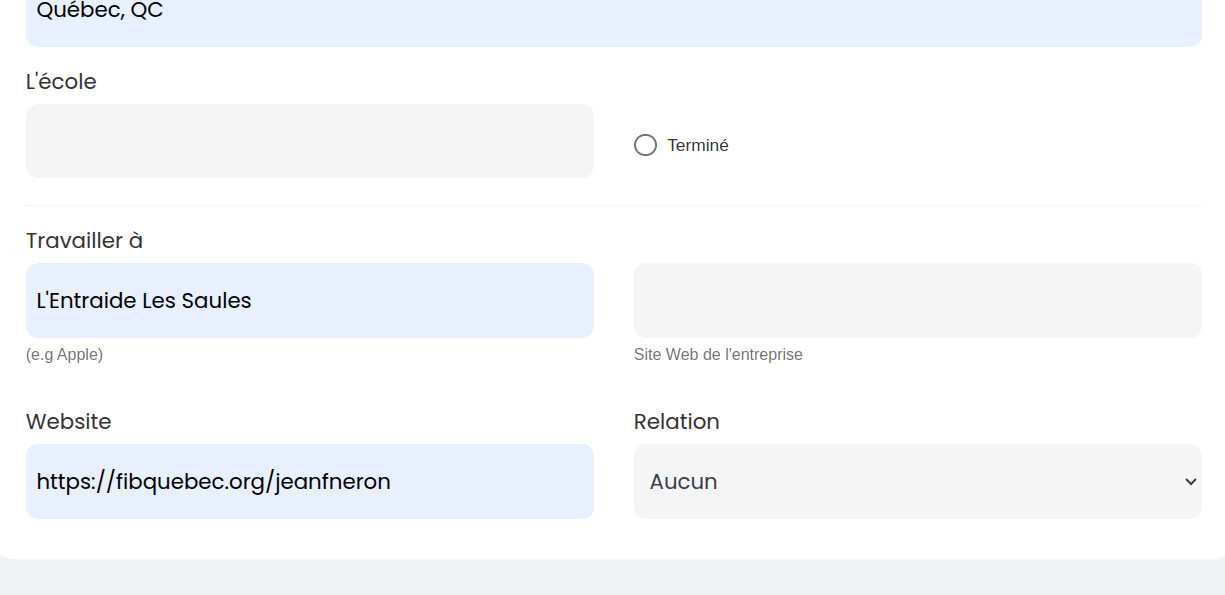Click the (e.g Apple) hint text
This screenshot has height=595, width=1225.
coord(64,355)
